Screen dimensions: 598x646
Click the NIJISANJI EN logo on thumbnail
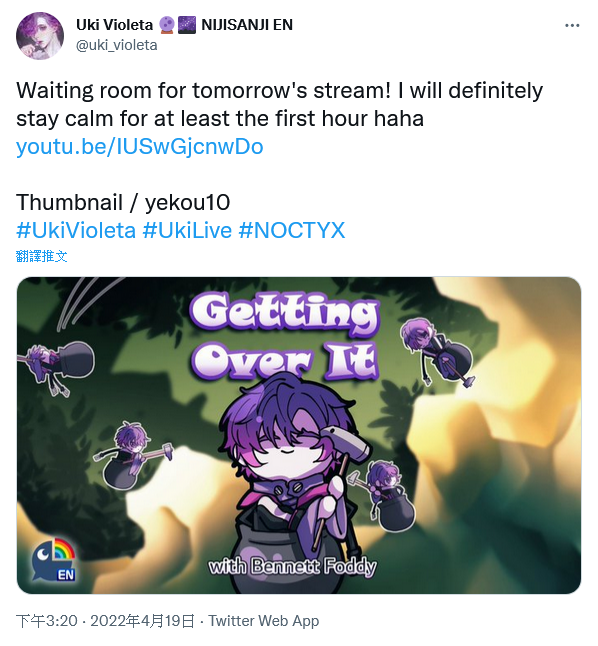coord(54,559)
